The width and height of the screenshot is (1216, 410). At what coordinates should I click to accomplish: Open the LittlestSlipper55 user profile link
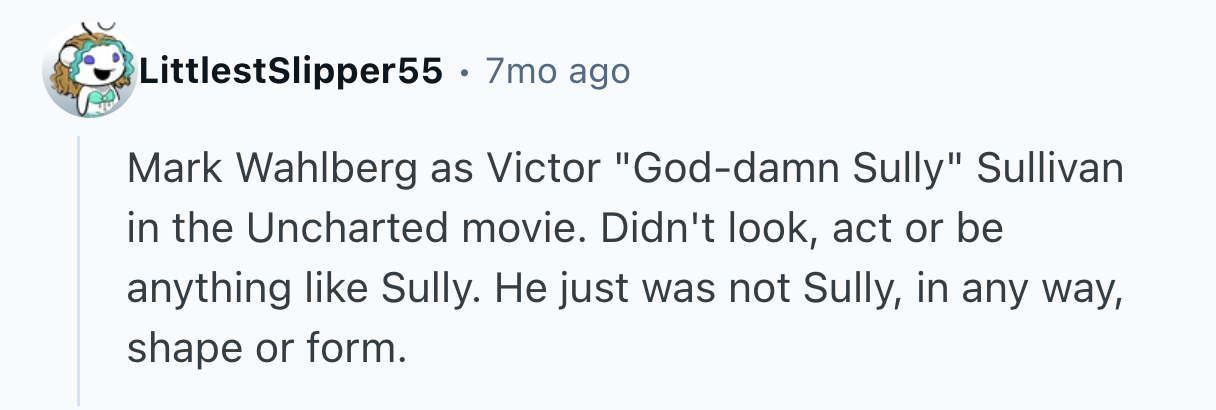292,72
